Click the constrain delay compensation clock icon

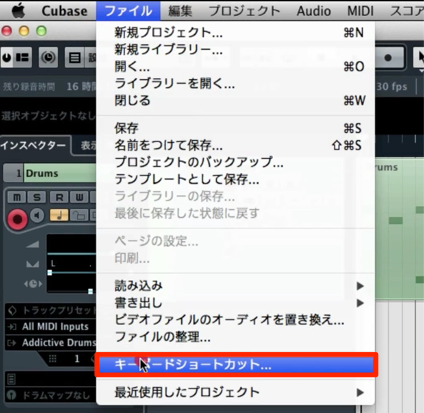pyautogui.click(x=48, y=58)
